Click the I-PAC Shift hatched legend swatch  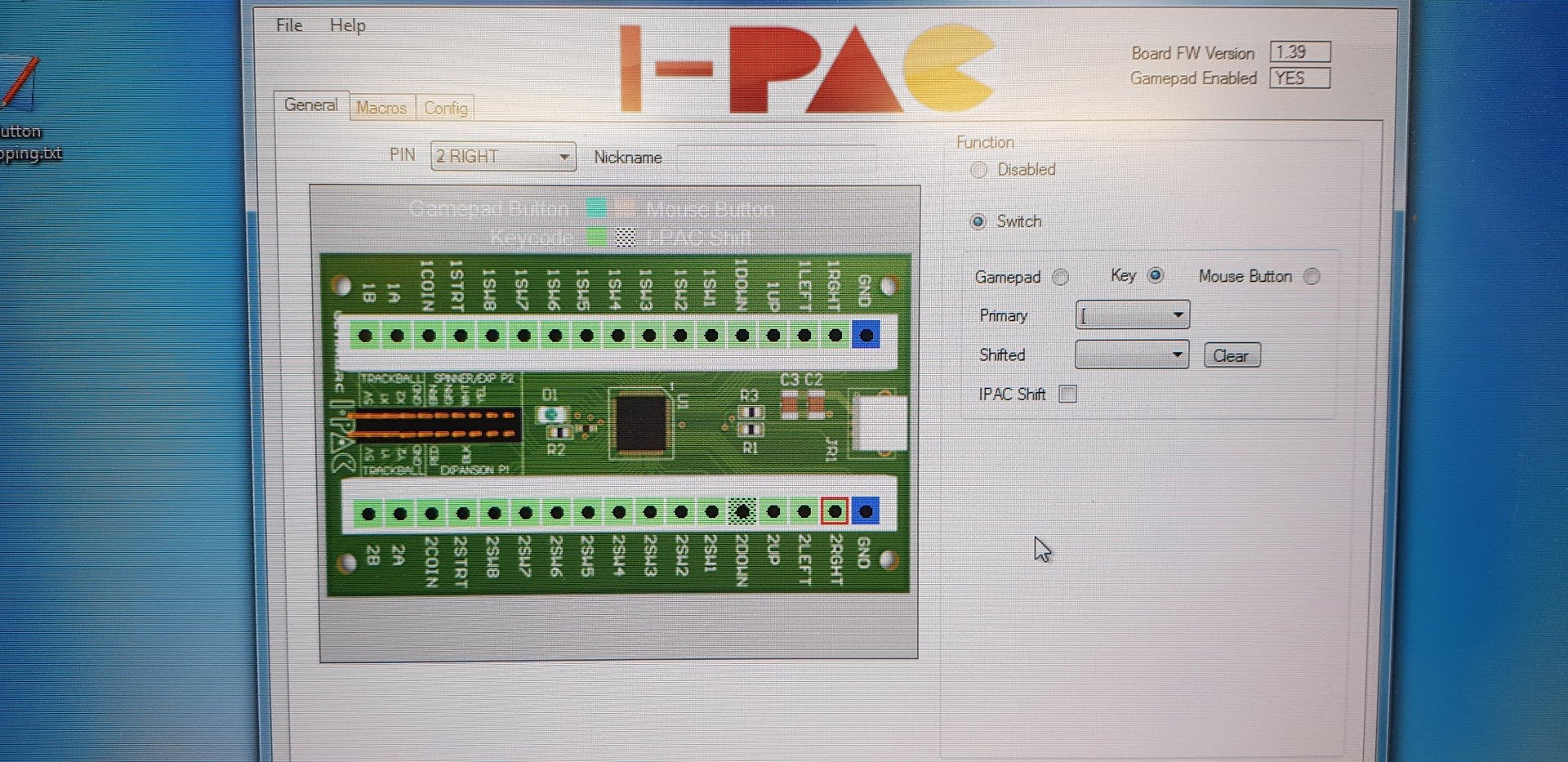pos(626,237)
